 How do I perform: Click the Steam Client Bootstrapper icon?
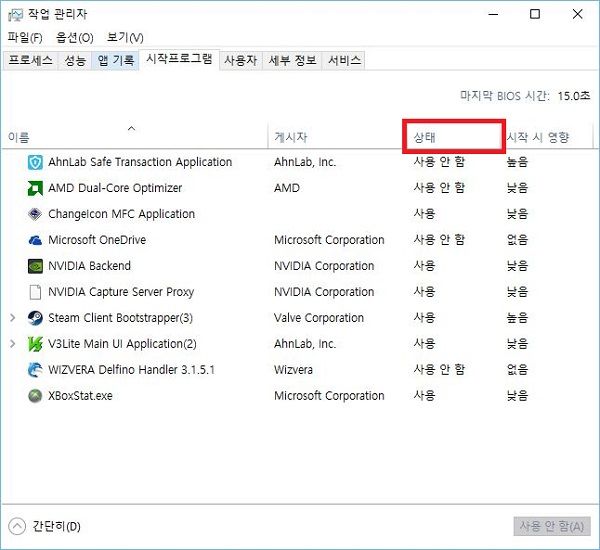(35, 318)
